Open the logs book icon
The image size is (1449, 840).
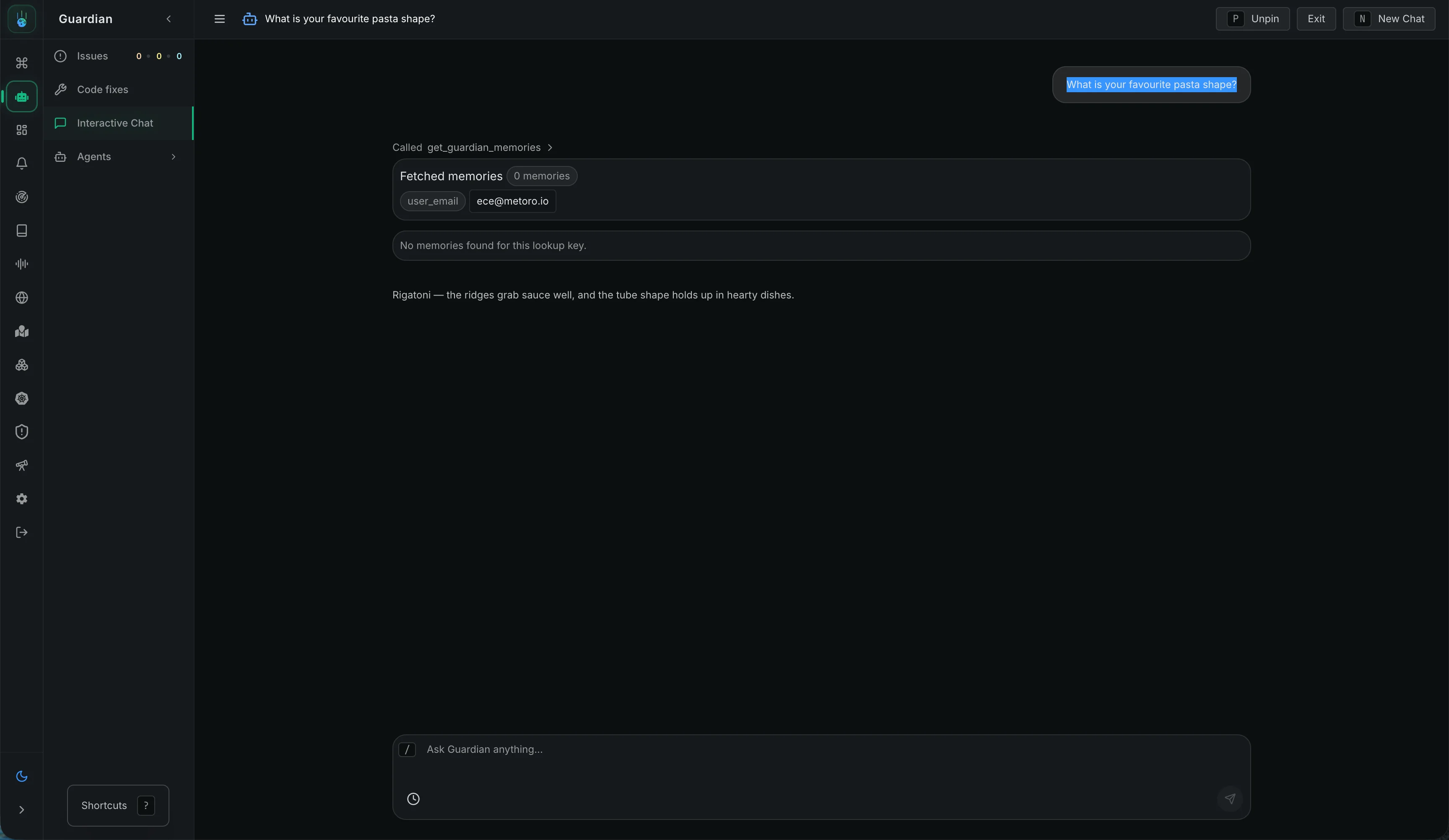point(22,231)
